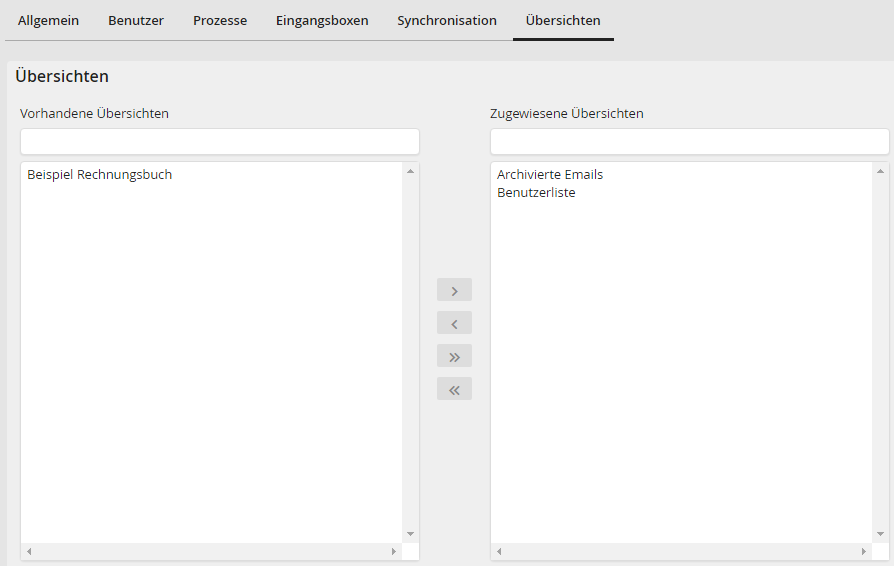The image size is (894, 566).
Task: Open the Eingangsboxen tab
Action: click(322, 20)
